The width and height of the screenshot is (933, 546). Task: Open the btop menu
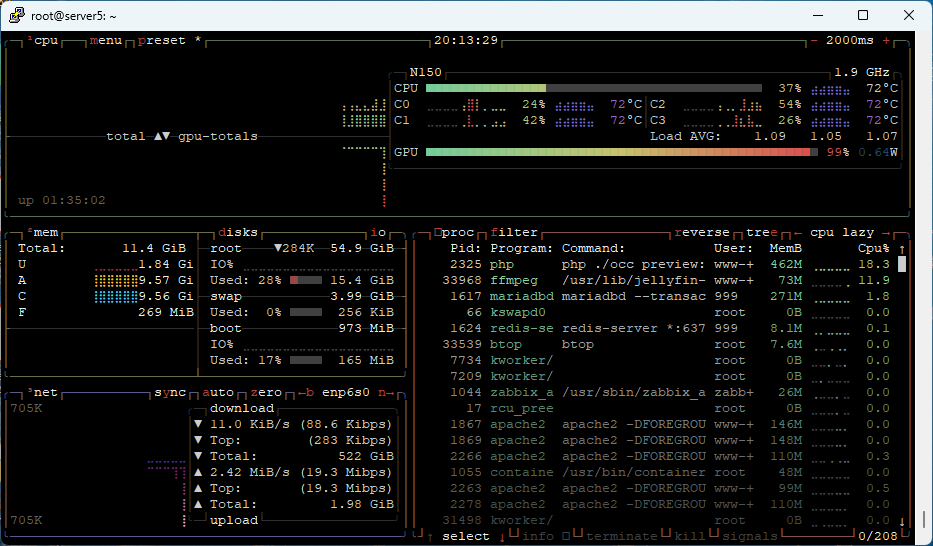pos(106,41)
